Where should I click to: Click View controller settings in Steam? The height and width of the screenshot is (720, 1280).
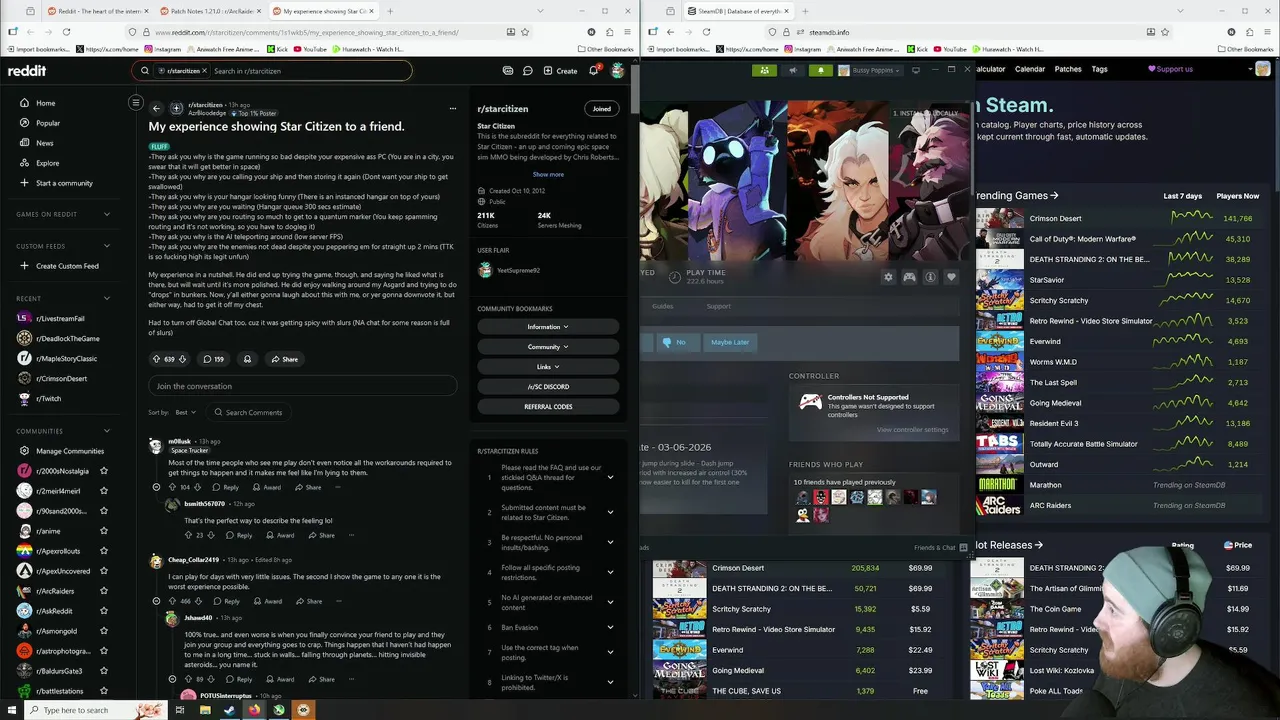(x=912, y=430)
